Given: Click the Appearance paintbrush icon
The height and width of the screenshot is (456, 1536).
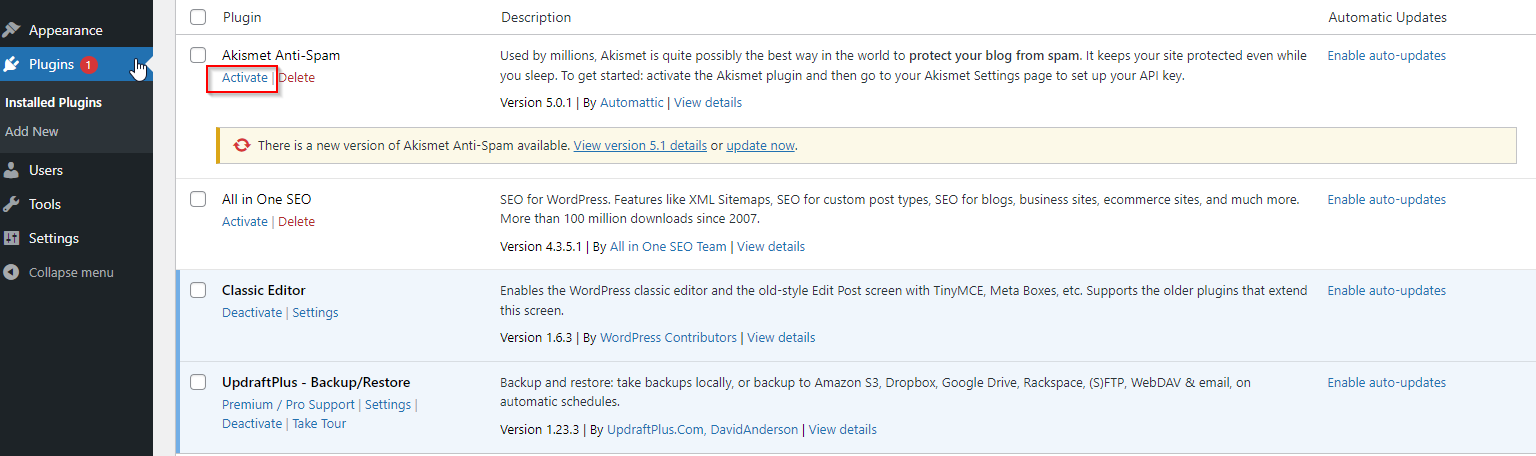Looking at the screenshot, I should pos(12,30).
